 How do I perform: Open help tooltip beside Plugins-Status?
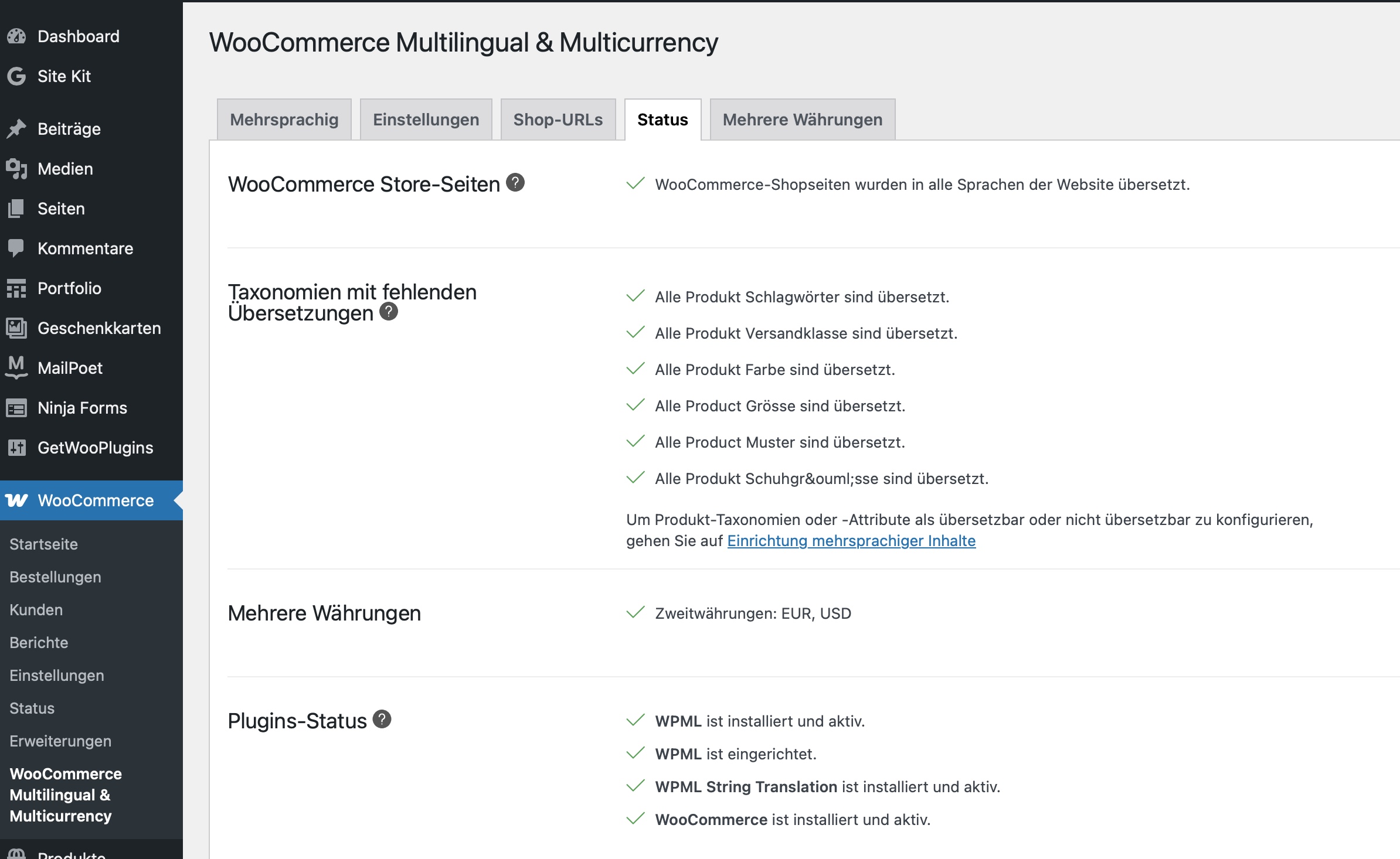(382, 719)
